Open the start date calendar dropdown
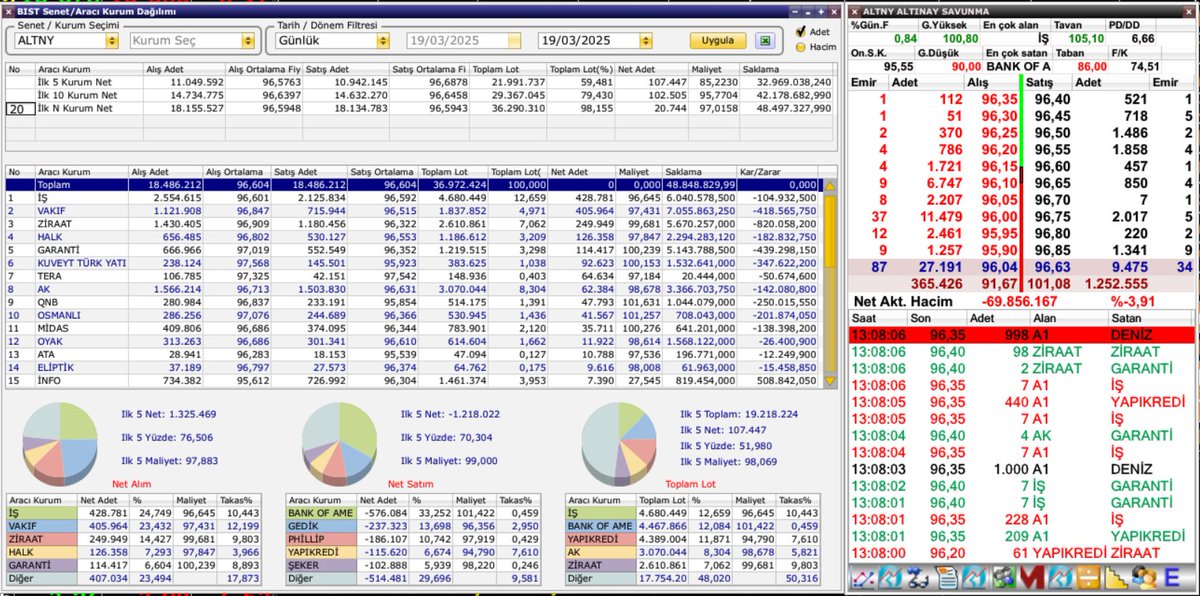The width and height of the screenshot is (1200, 596). click(x=513, y=41)
